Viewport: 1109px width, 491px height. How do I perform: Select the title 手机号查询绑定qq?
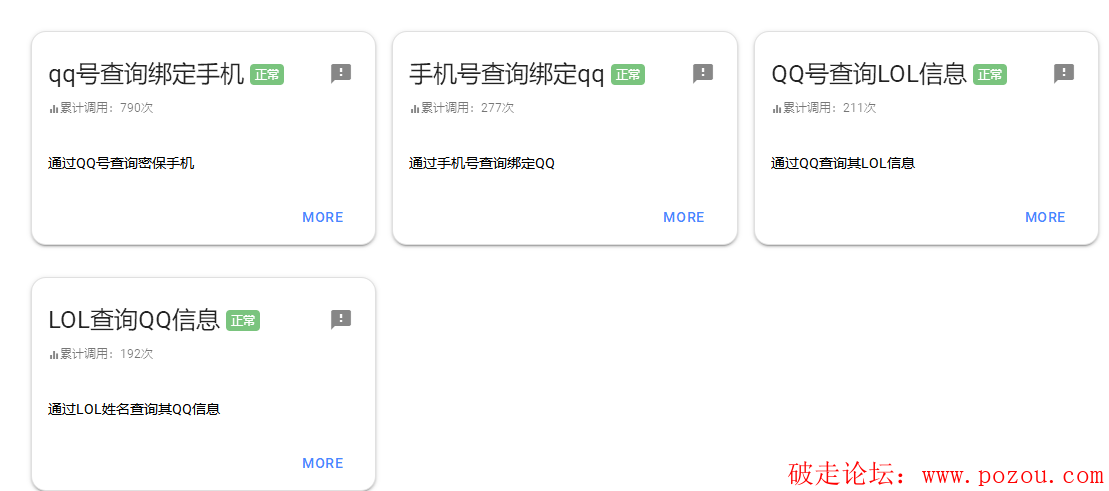pos(507,74)
